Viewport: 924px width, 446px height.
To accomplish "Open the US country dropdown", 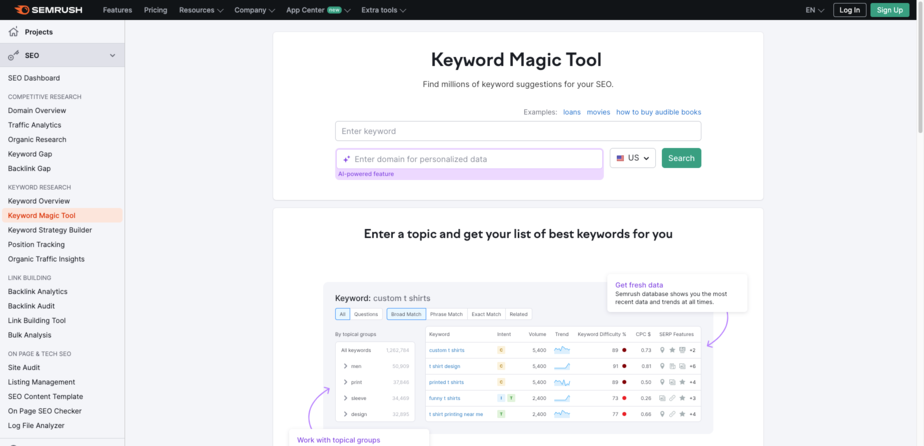I will 632,158.
